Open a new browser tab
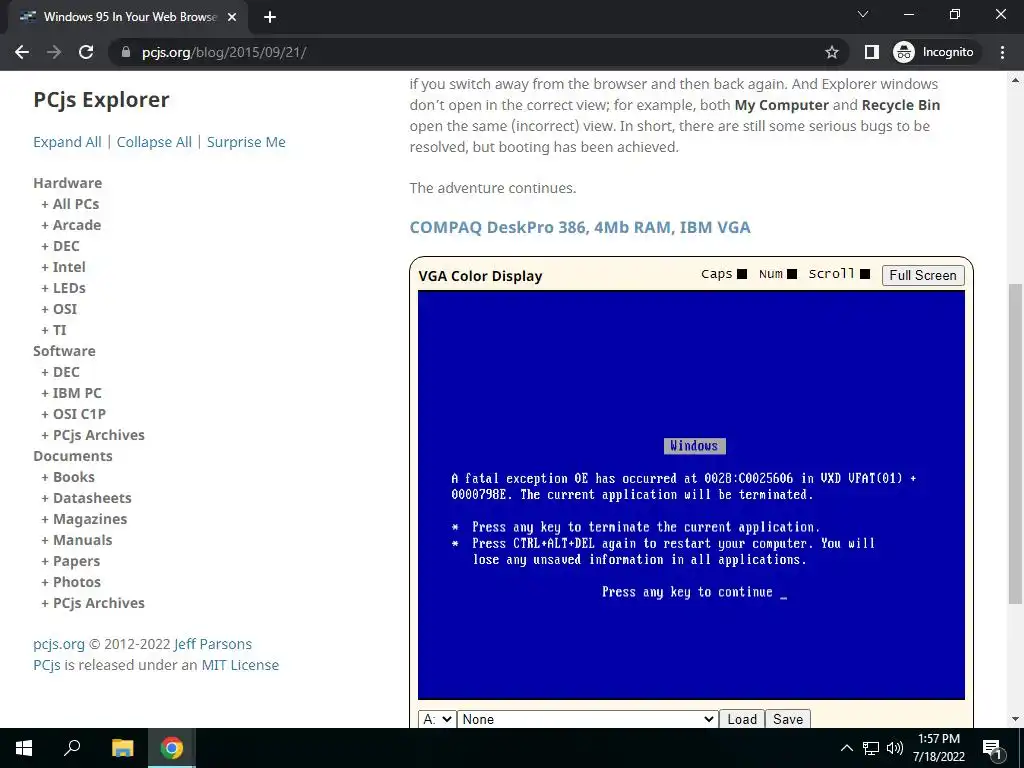1024x768 pixels. click(x=270, y=17)
